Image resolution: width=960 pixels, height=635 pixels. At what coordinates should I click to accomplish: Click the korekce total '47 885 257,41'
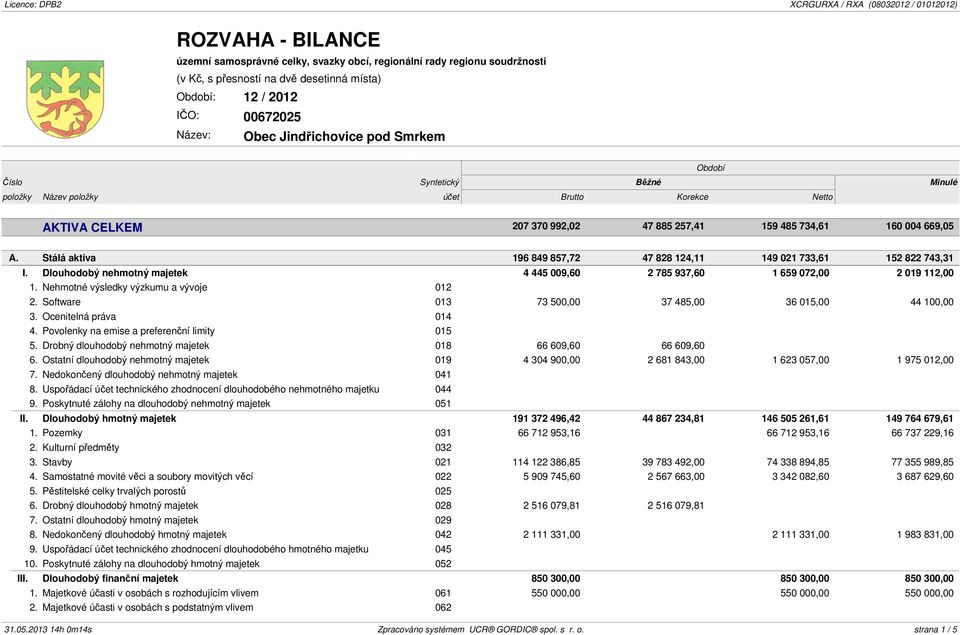tap(673, 226)
